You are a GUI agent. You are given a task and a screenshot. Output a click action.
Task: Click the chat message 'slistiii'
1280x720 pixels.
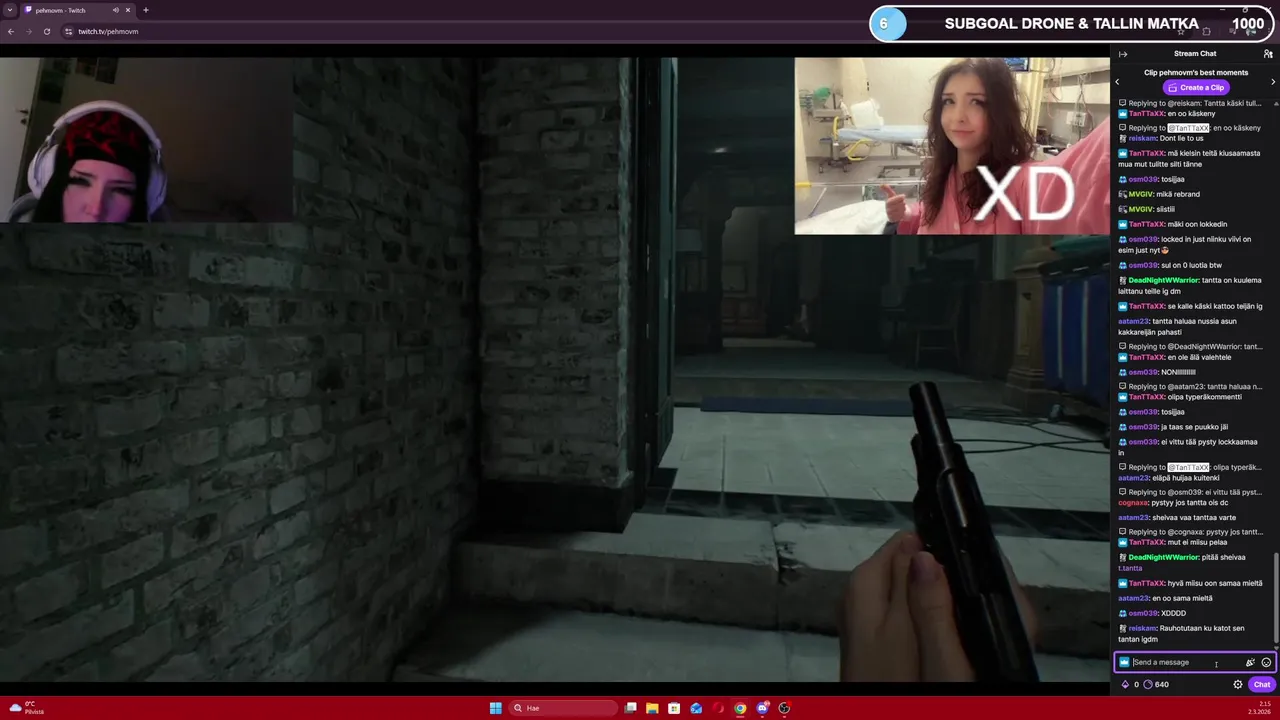(x=1165, y=209)
